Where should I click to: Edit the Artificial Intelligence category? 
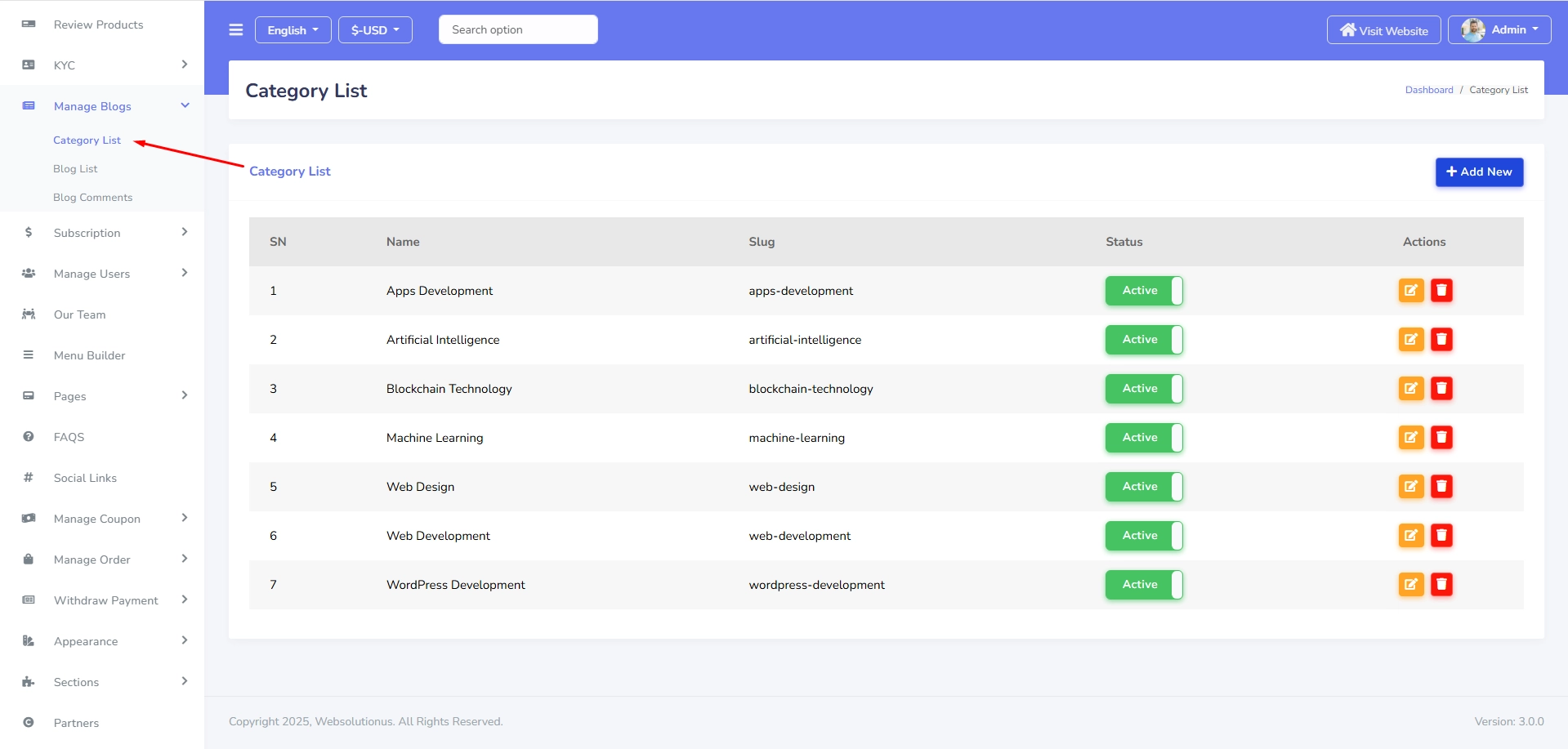tap(1411, 339)
